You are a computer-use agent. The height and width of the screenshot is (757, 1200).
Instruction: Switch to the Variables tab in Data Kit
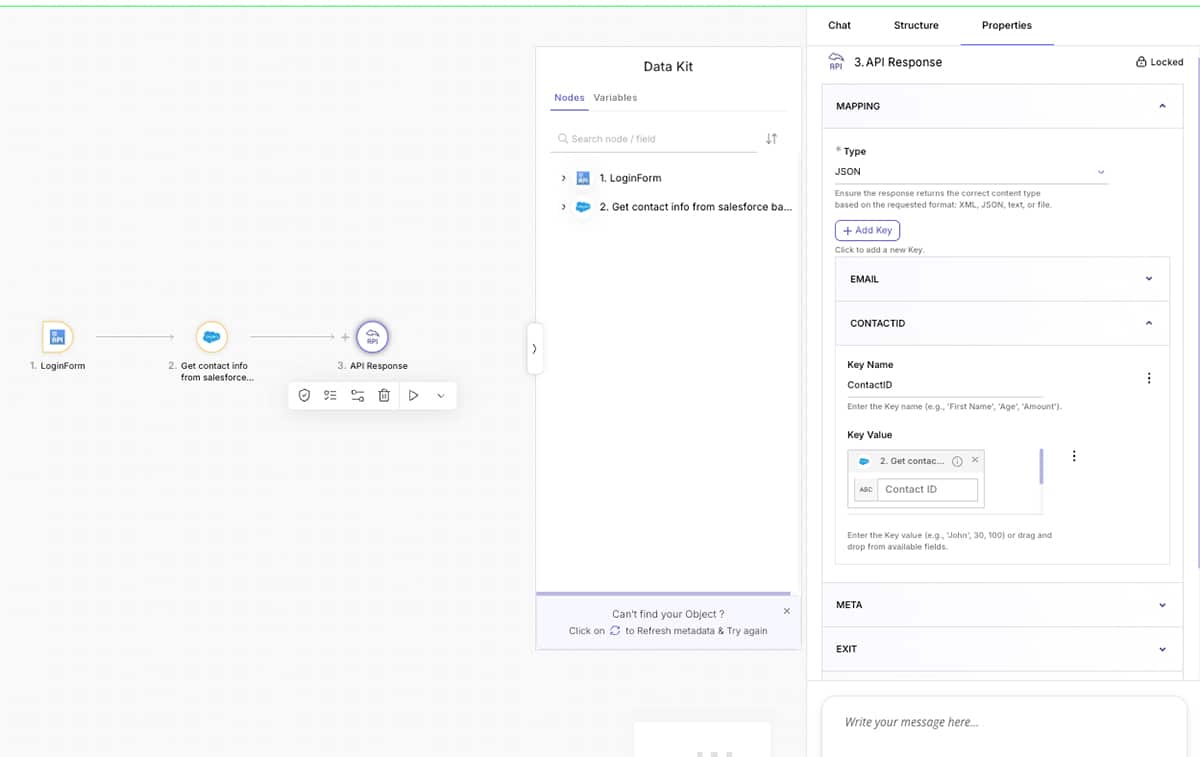pos(615,98)
